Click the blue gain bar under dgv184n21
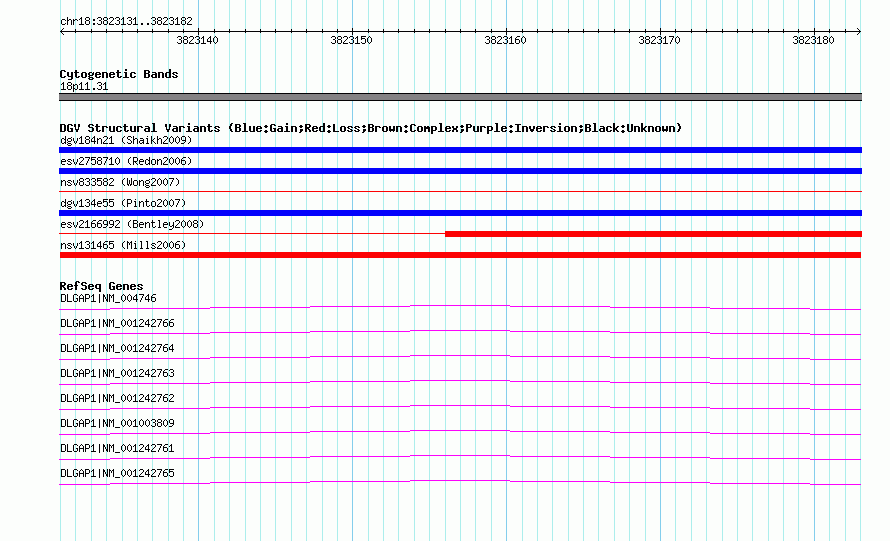This screenshot has width=890, height=541. pyautogui.click(x=460, y=150)
